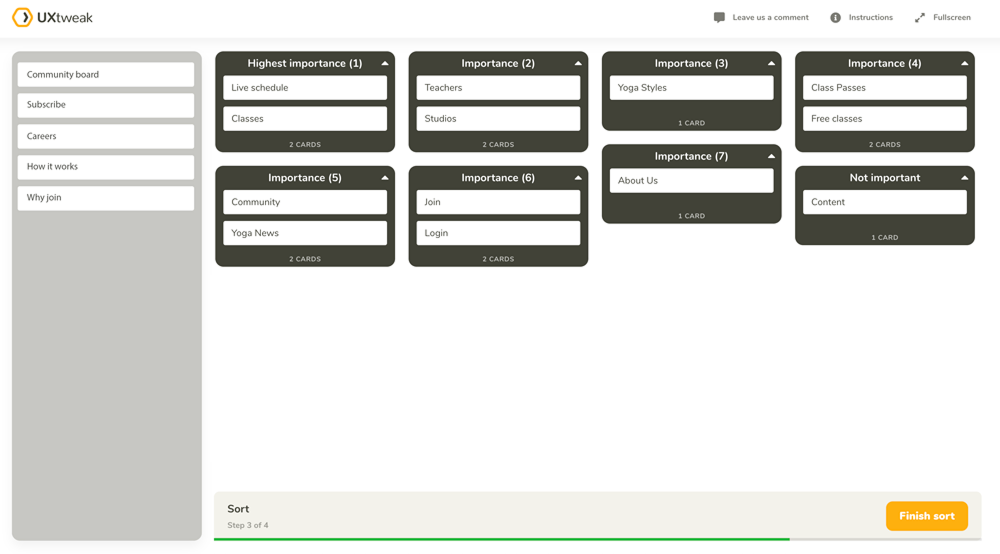This screenshot has height=554, width=1000.
Task: Collapse the Not important category arrow
Action: pos(964,178)
